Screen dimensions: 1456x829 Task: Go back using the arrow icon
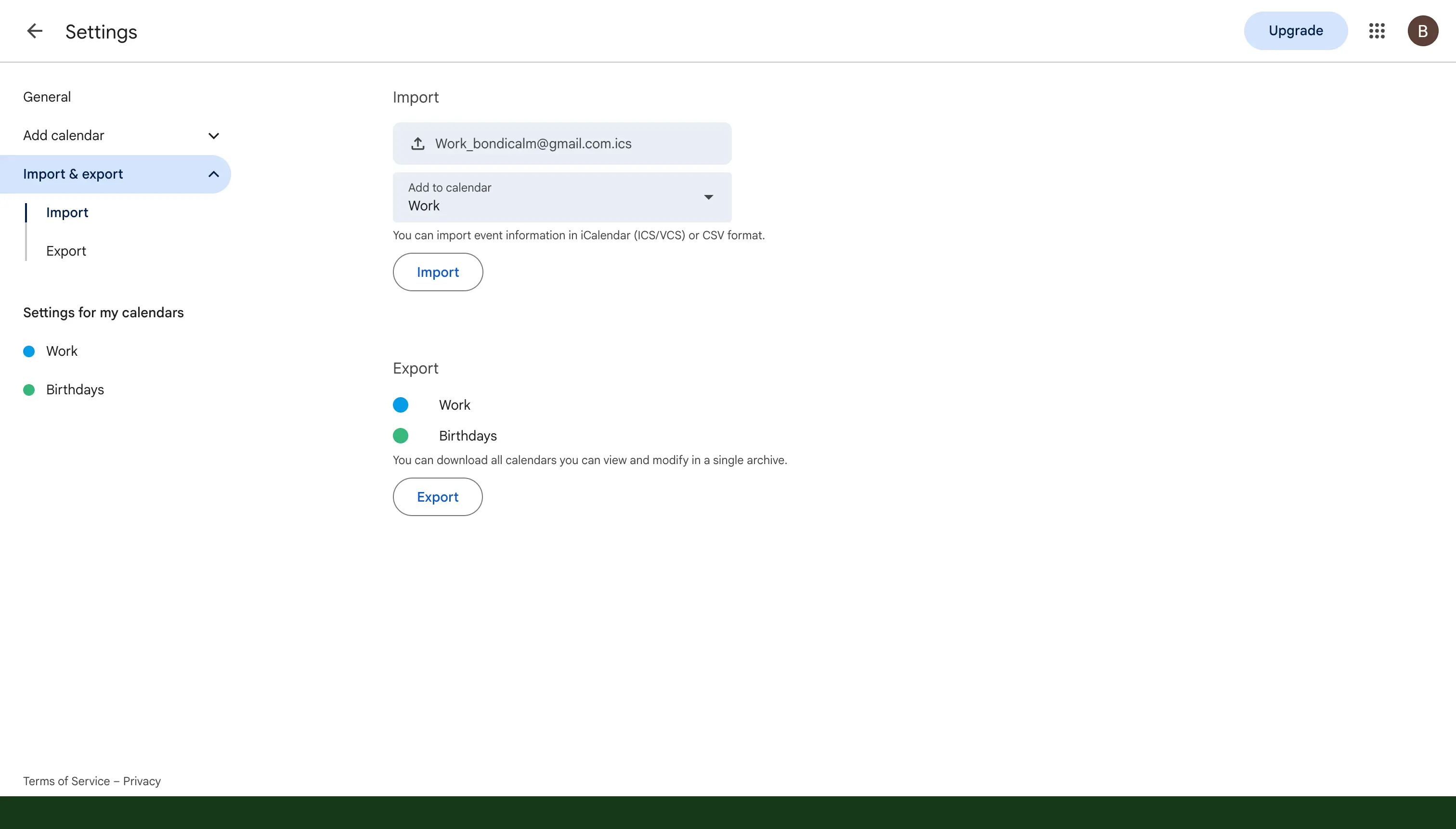35,31
